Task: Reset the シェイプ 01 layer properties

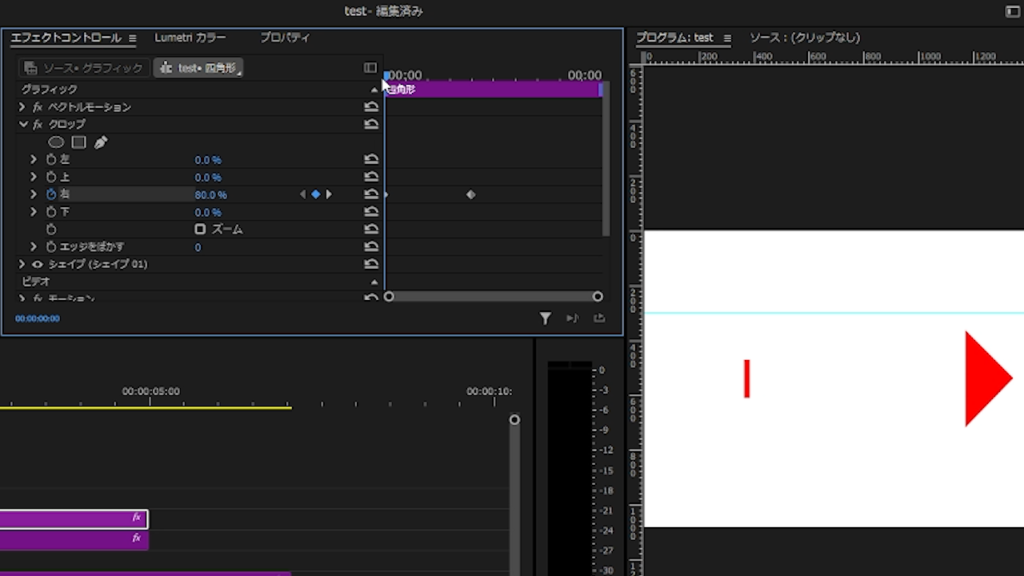Action: (371, 264)
